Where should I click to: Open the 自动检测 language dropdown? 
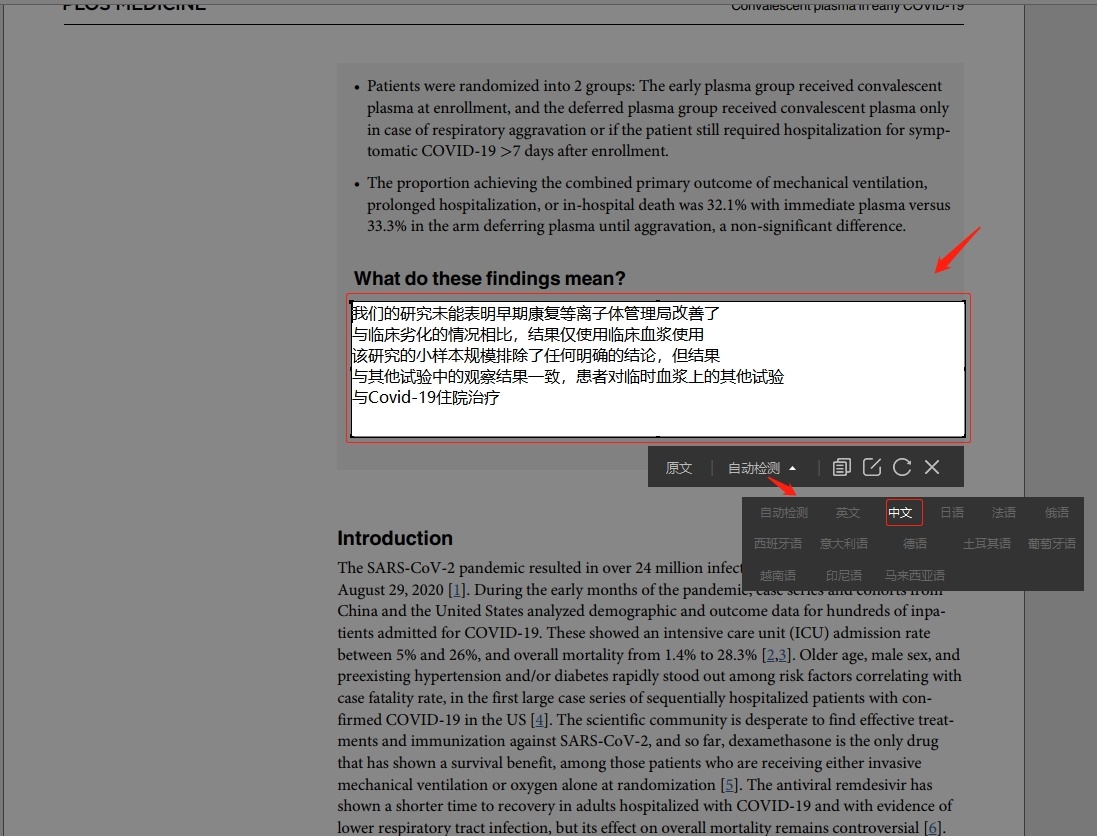[761, 468]
